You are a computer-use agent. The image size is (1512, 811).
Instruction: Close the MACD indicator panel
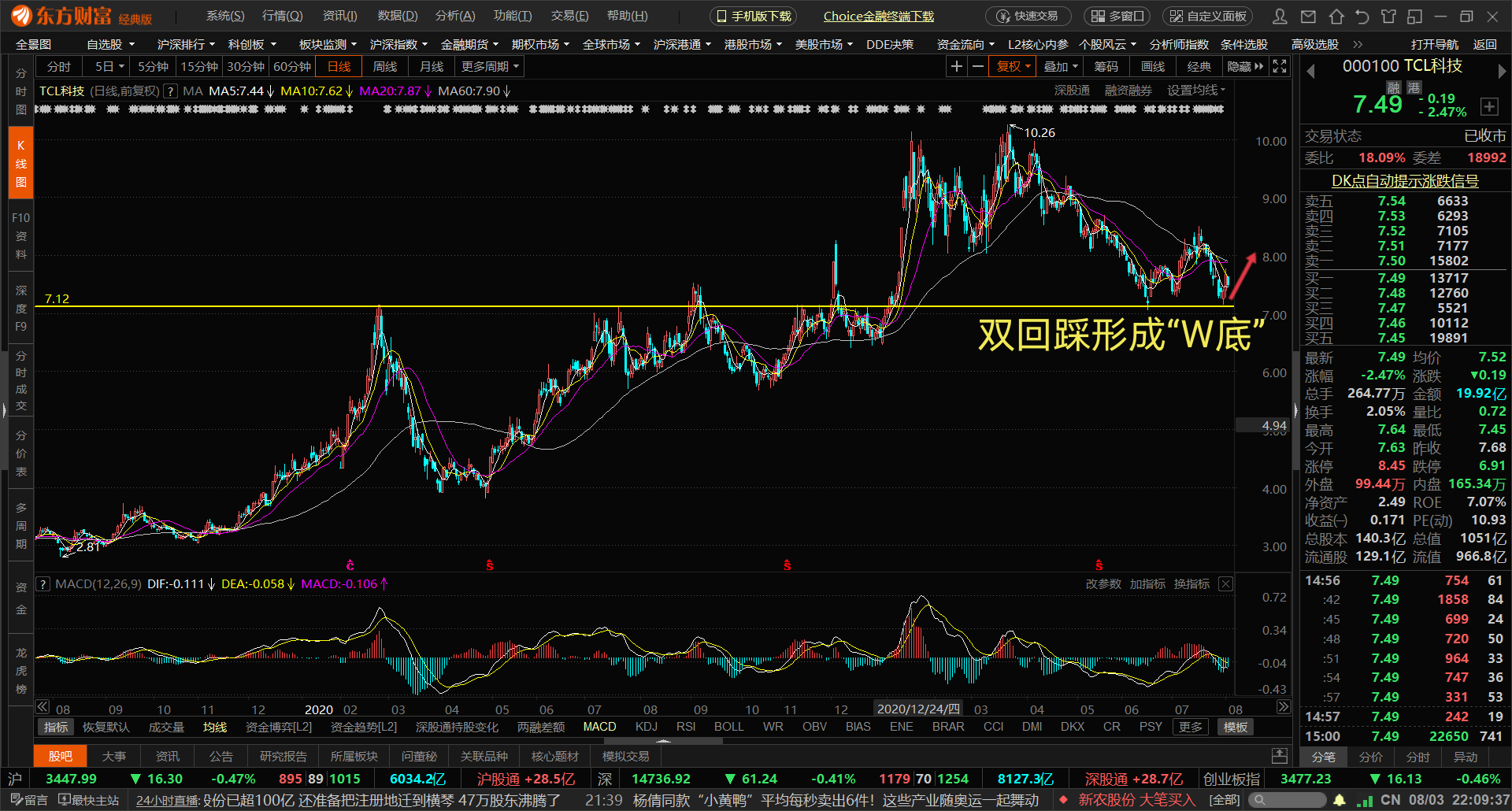click(1225, 583)
